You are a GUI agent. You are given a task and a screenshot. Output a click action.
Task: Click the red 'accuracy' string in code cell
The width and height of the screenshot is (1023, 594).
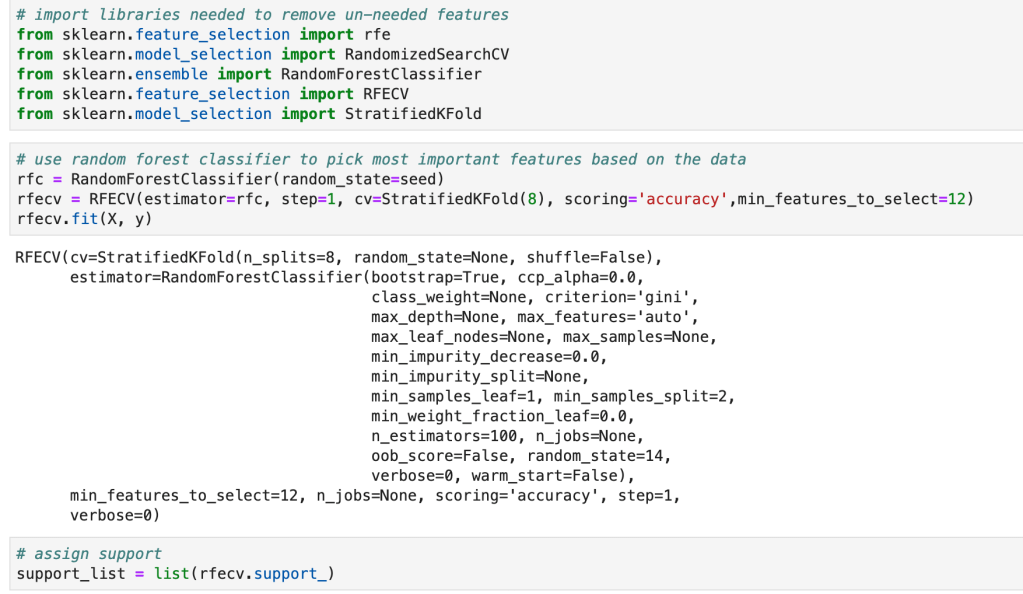click(x=687, y=199)
